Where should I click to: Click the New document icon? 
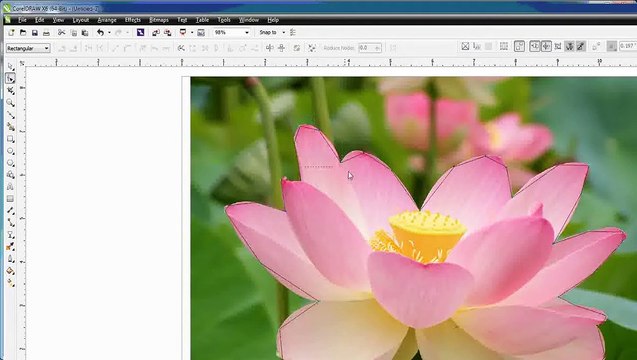(x=11, y=33)
